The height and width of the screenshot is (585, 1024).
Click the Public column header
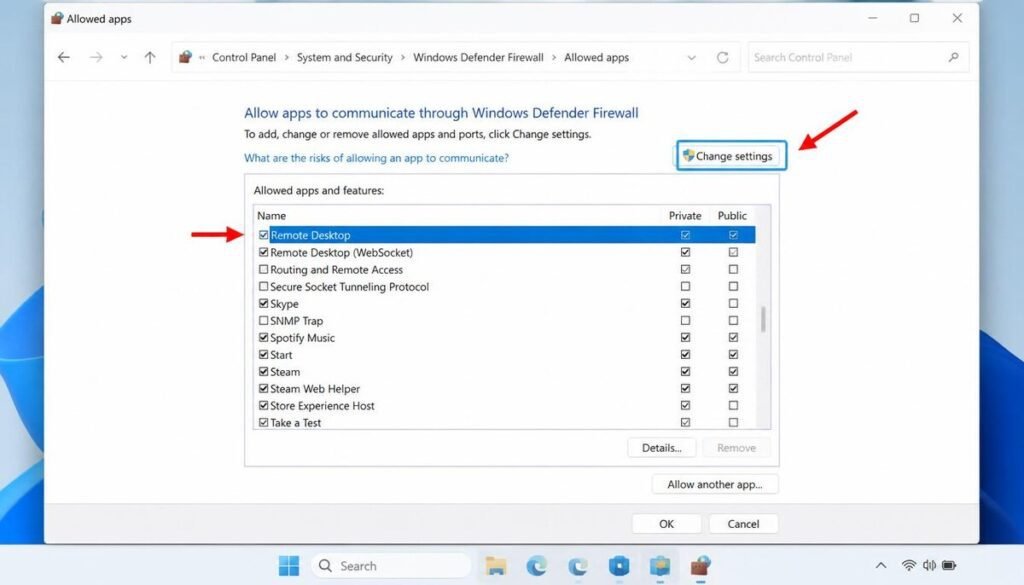(732, 215)
